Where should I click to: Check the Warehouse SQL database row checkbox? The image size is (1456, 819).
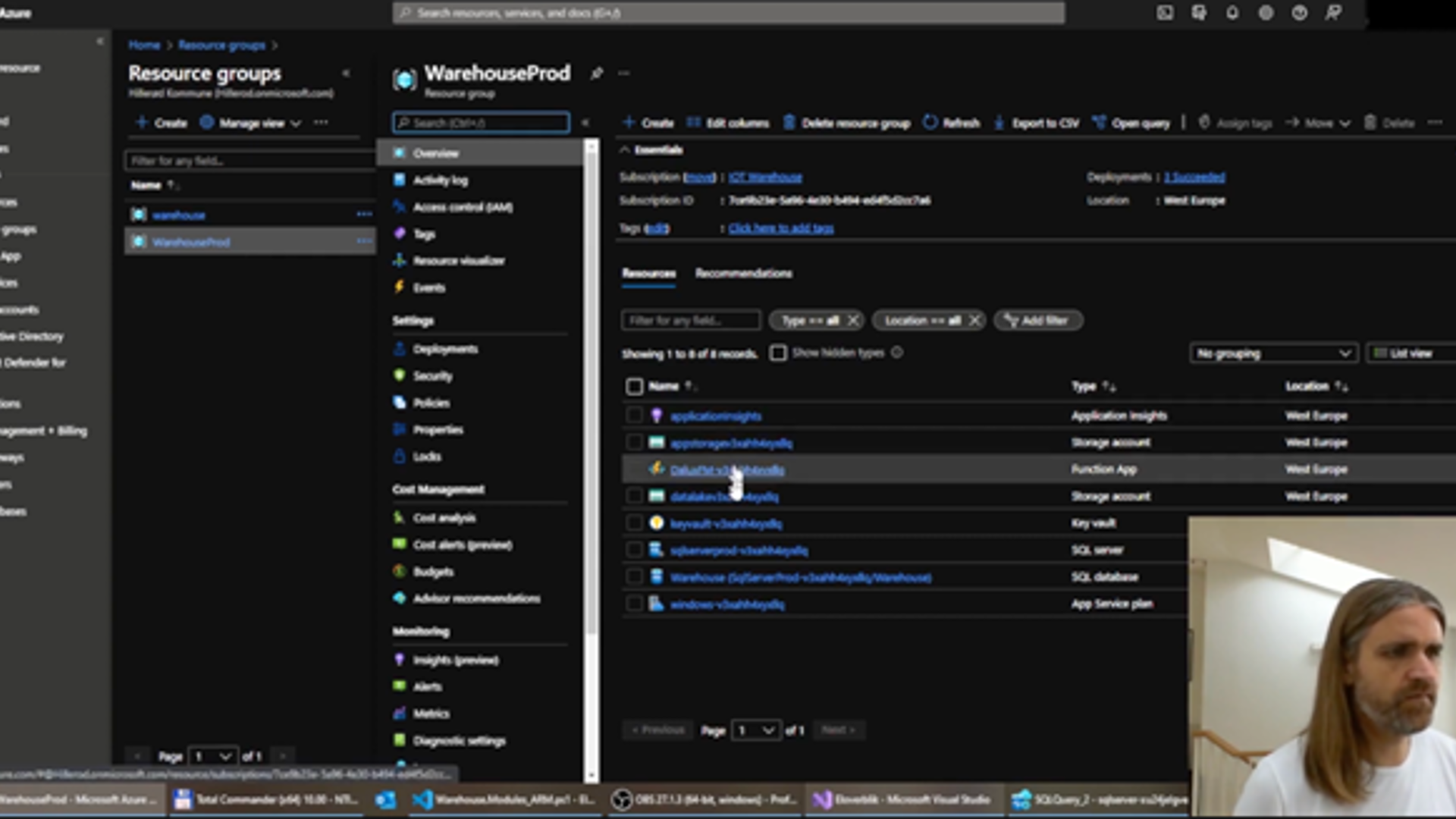(x=634, y=576)
